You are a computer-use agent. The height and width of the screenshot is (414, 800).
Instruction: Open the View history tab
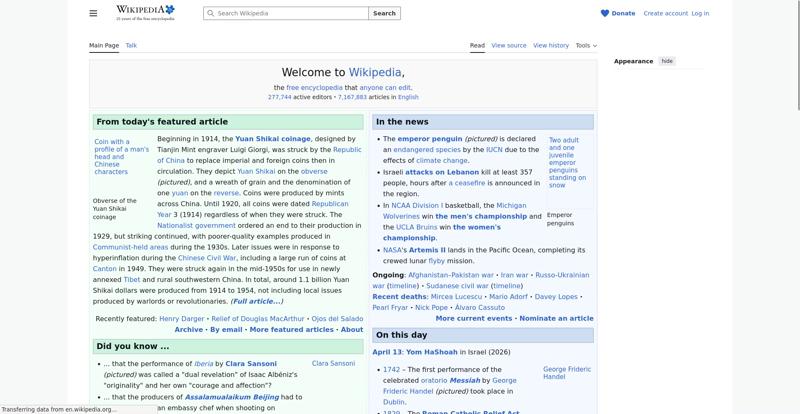[551, 45]
